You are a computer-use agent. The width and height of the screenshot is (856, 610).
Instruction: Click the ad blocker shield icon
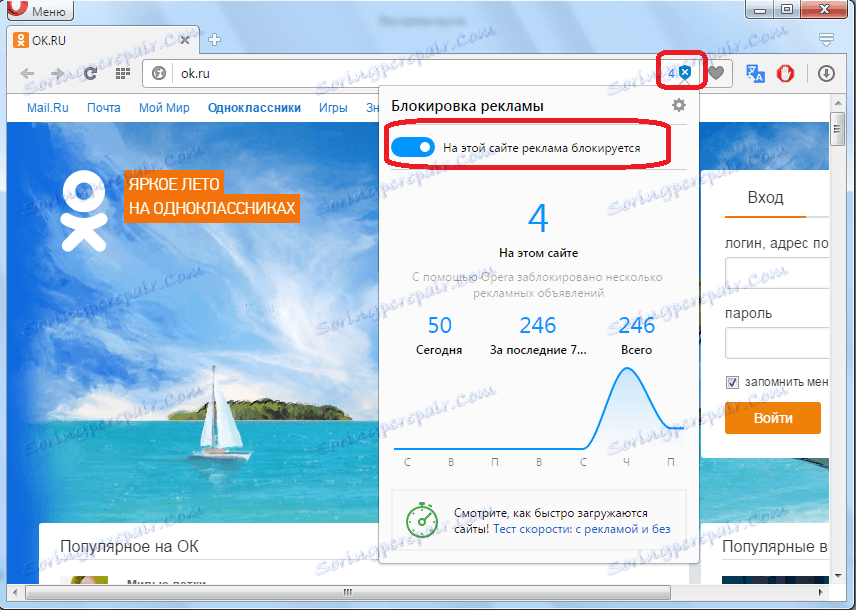[685, 73]
